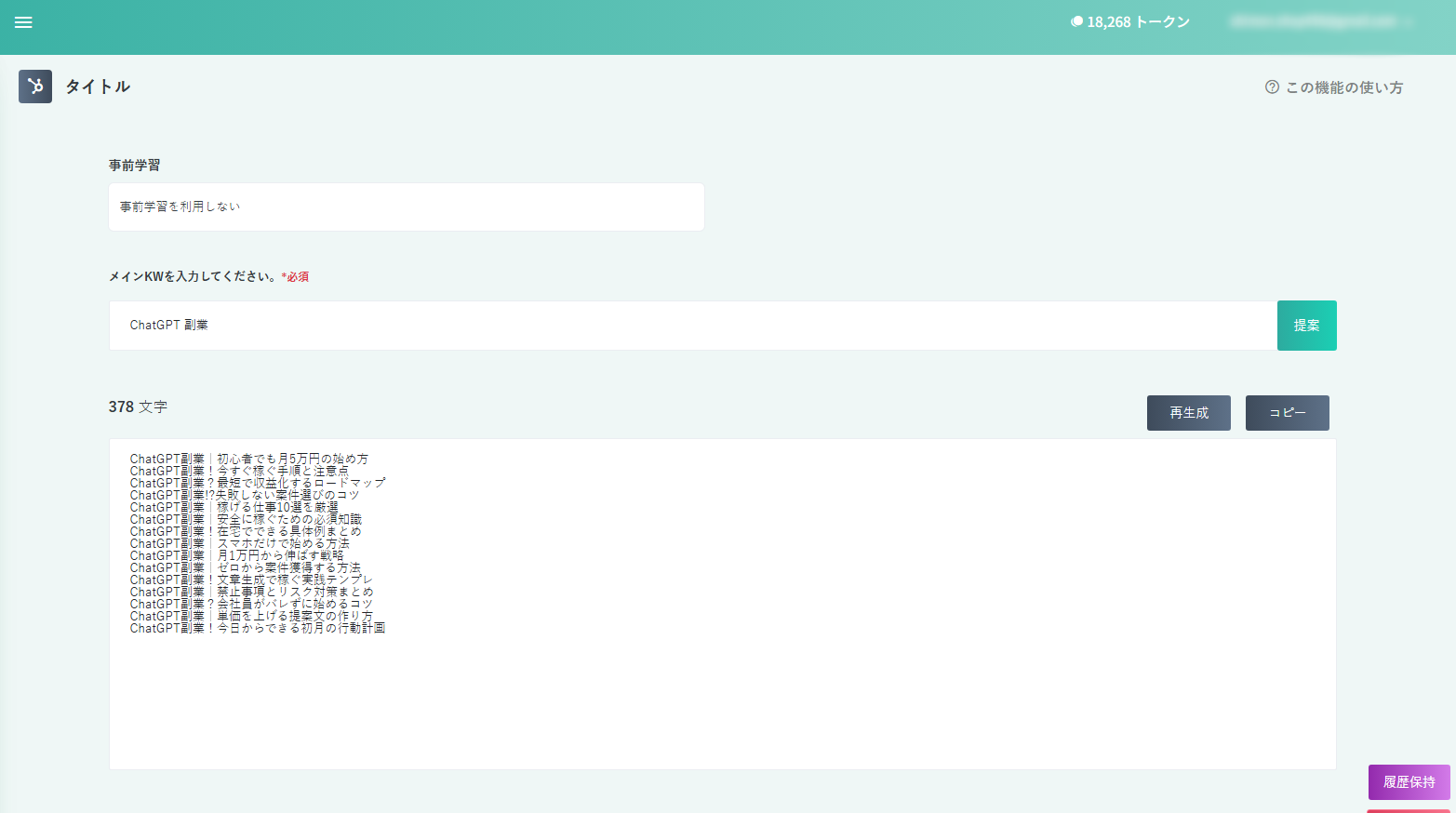Select the line 月1万円から伸ばす戦略
1456x813 pixels.
pyautogui.click(x=237, y=556)
